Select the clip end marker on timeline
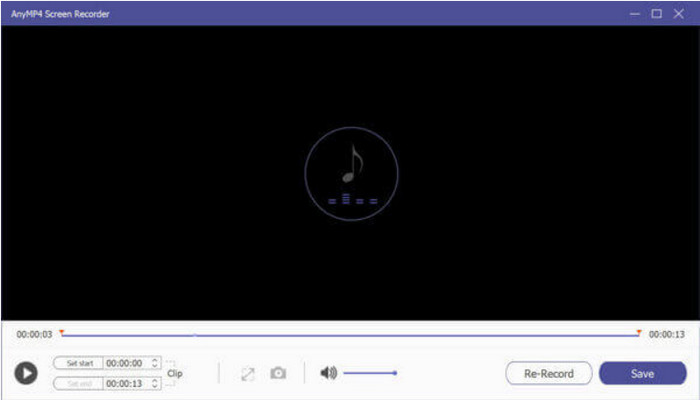700x400 pixels. [639, 333]
